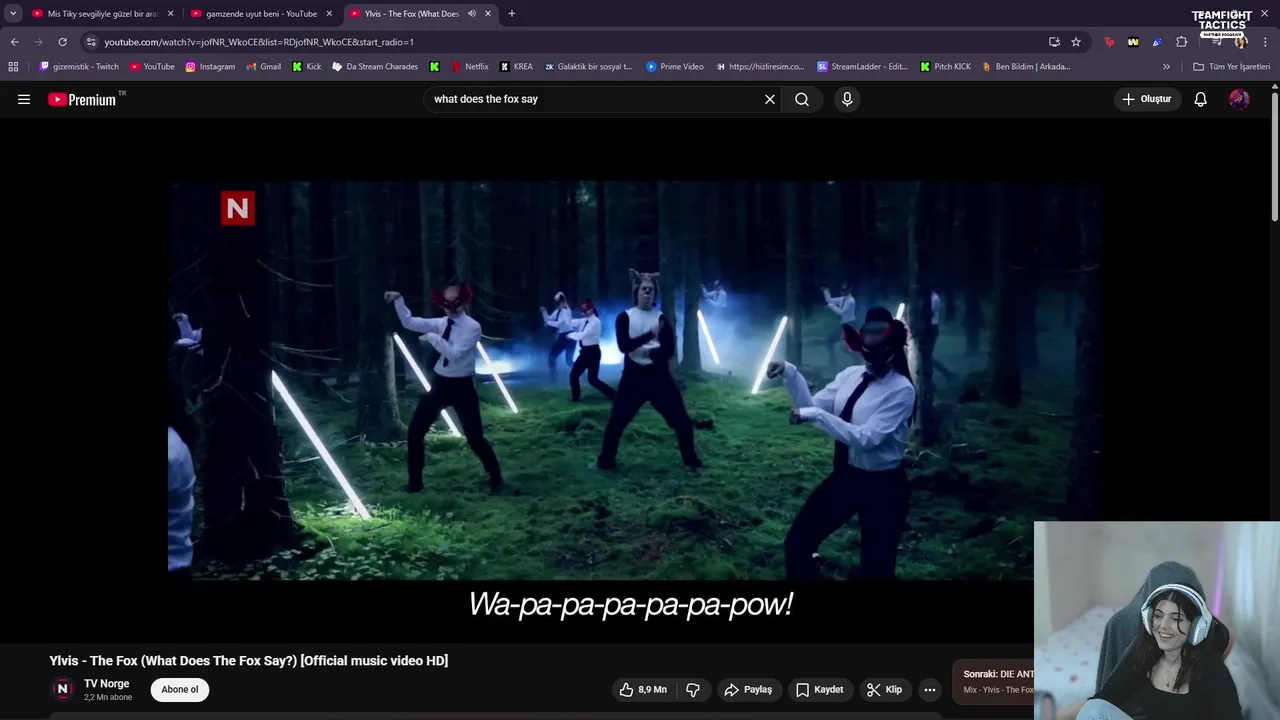Open the KREA bookmark

pos(516,67)
